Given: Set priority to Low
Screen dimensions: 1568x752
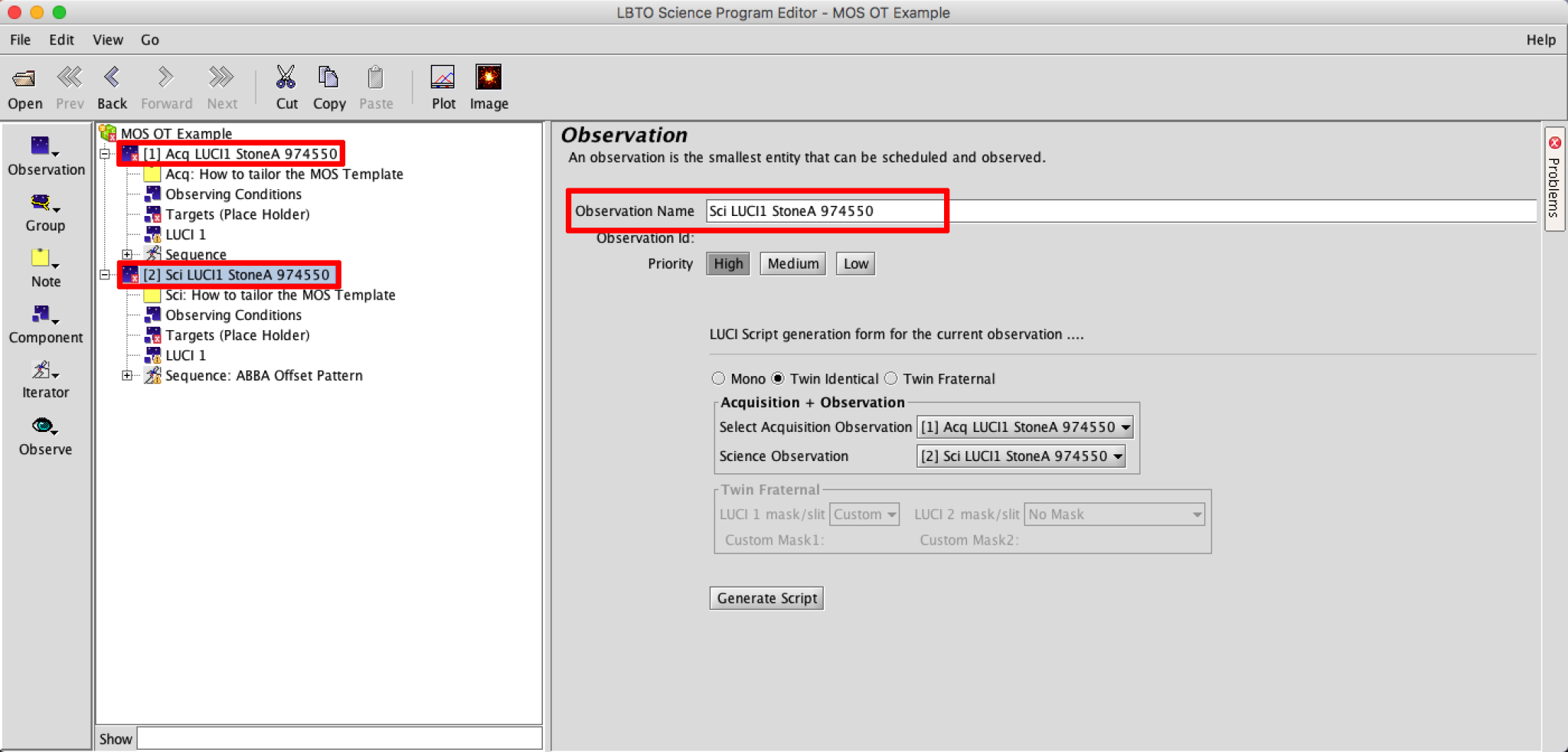Looking at the screenshot, I should click(x=855, y=264).
